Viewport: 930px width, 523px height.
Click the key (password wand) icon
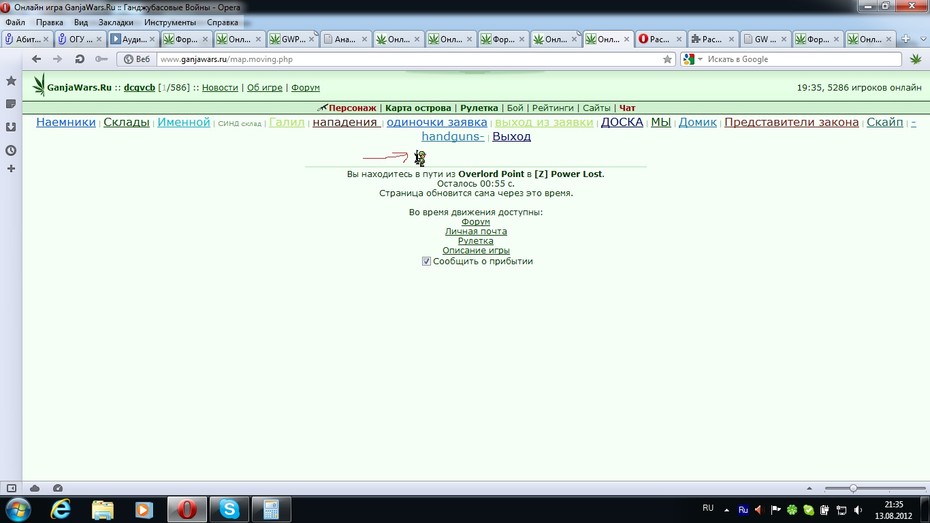click(x=101, y=59)
